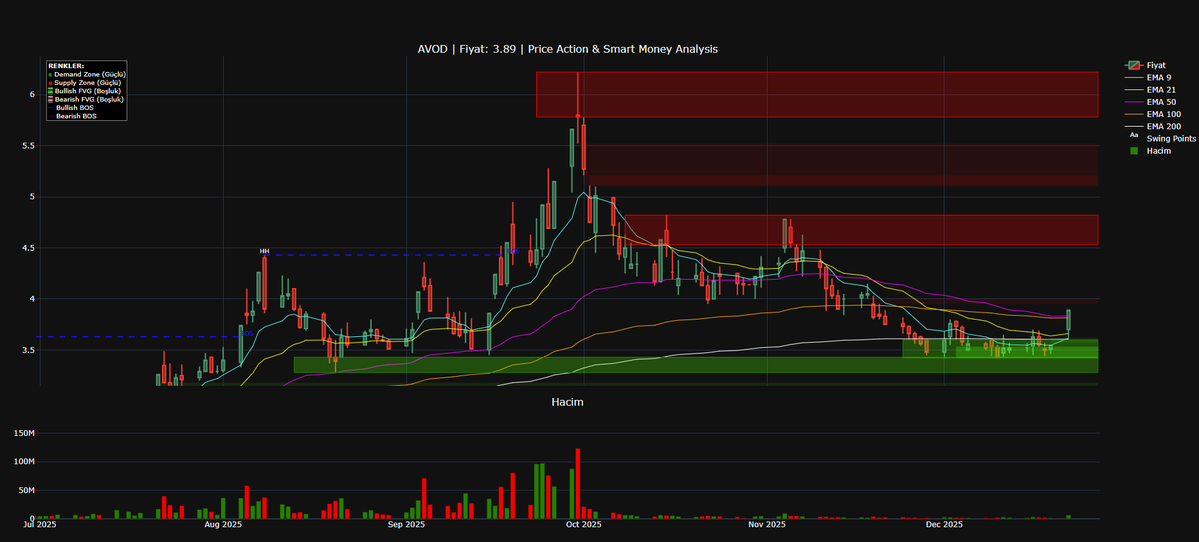The image size is (1199, 542).
Task: Click the 50M volume axis tick
Action: [x=25, y=490]
